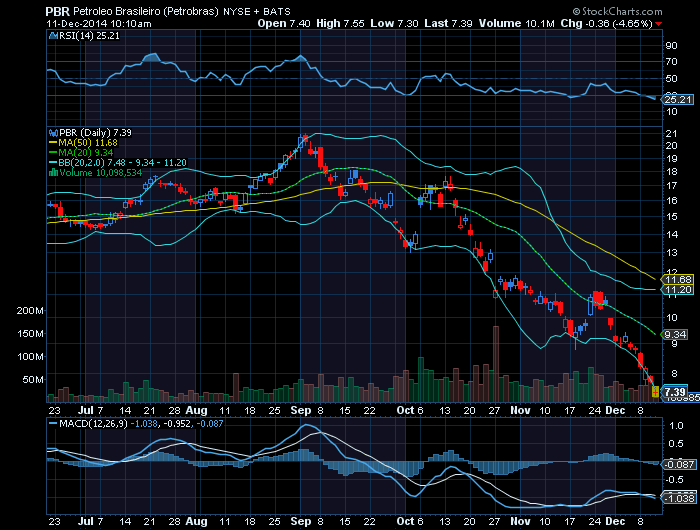This screenshot has width=700, height=530.
Task: Click the 50M volume axis label
Action: [x=33, y=380]
